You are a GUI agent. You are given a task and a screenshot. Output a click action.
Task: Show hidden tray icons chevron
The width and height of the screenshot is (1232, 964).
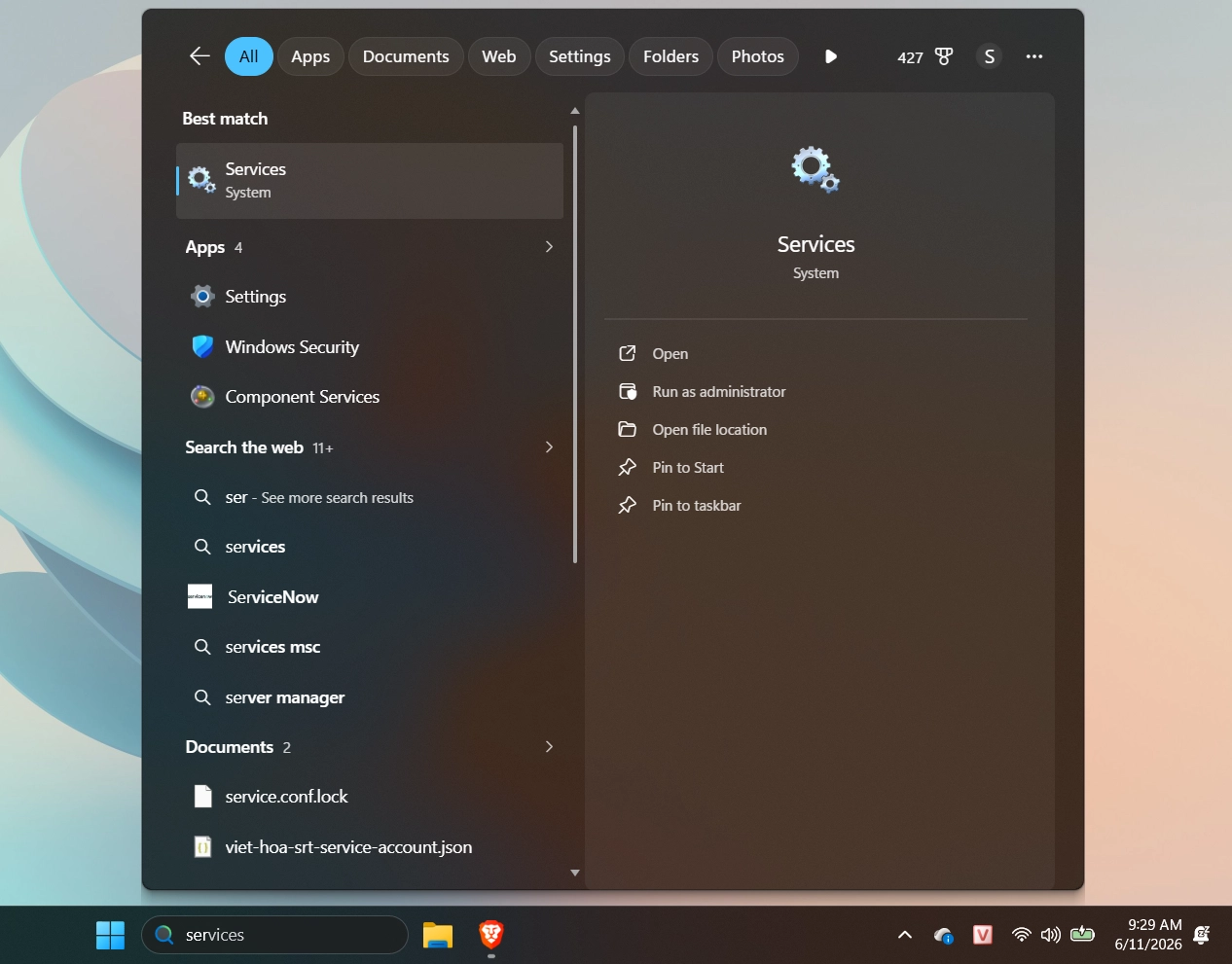point(905,935)
